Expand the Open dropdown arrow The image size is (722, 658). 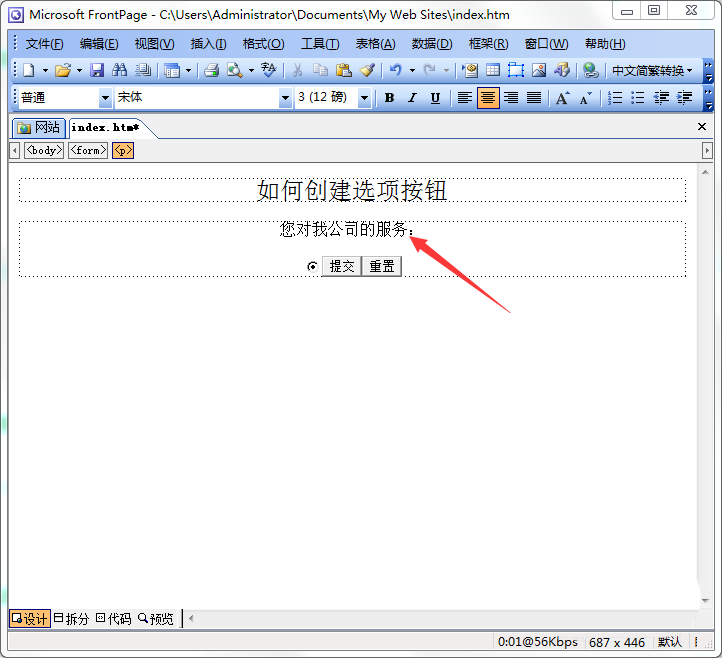click(x=79, y=70)
